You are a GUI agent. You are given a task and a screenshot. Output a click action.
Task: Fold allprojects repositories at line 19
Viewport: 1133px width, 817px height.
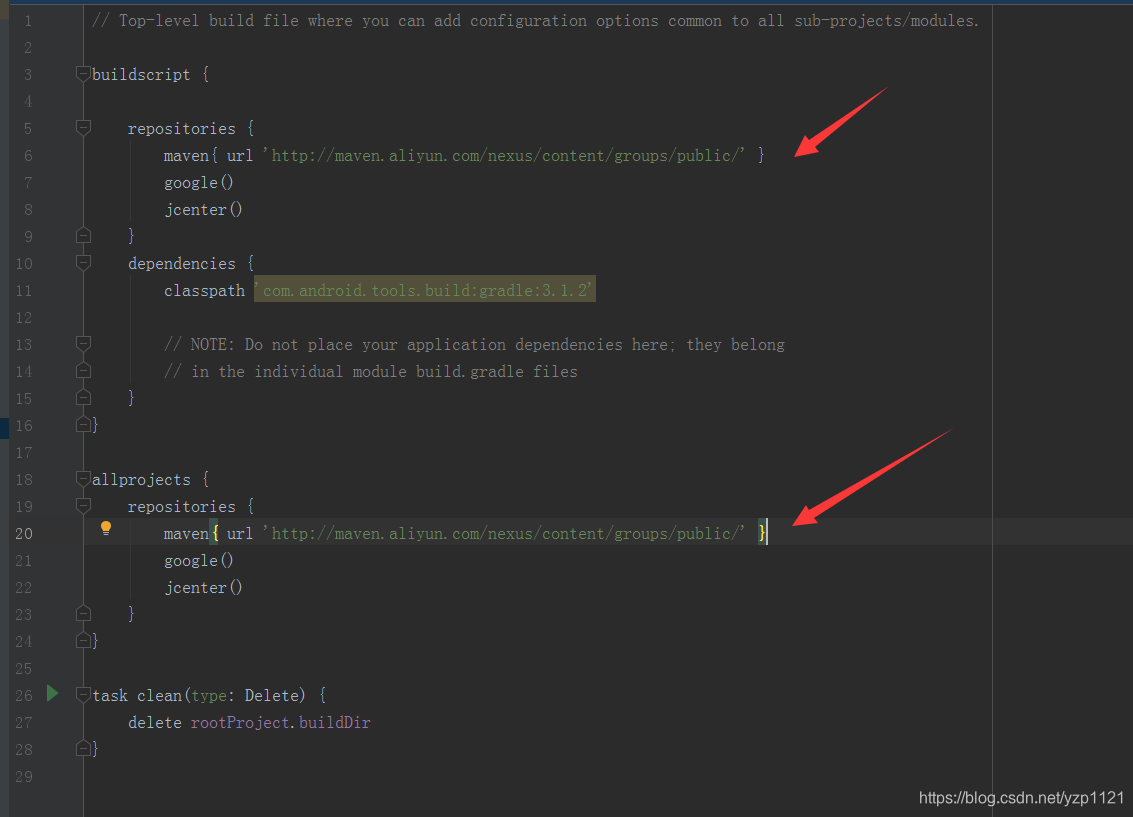click(x=83, y=505)
